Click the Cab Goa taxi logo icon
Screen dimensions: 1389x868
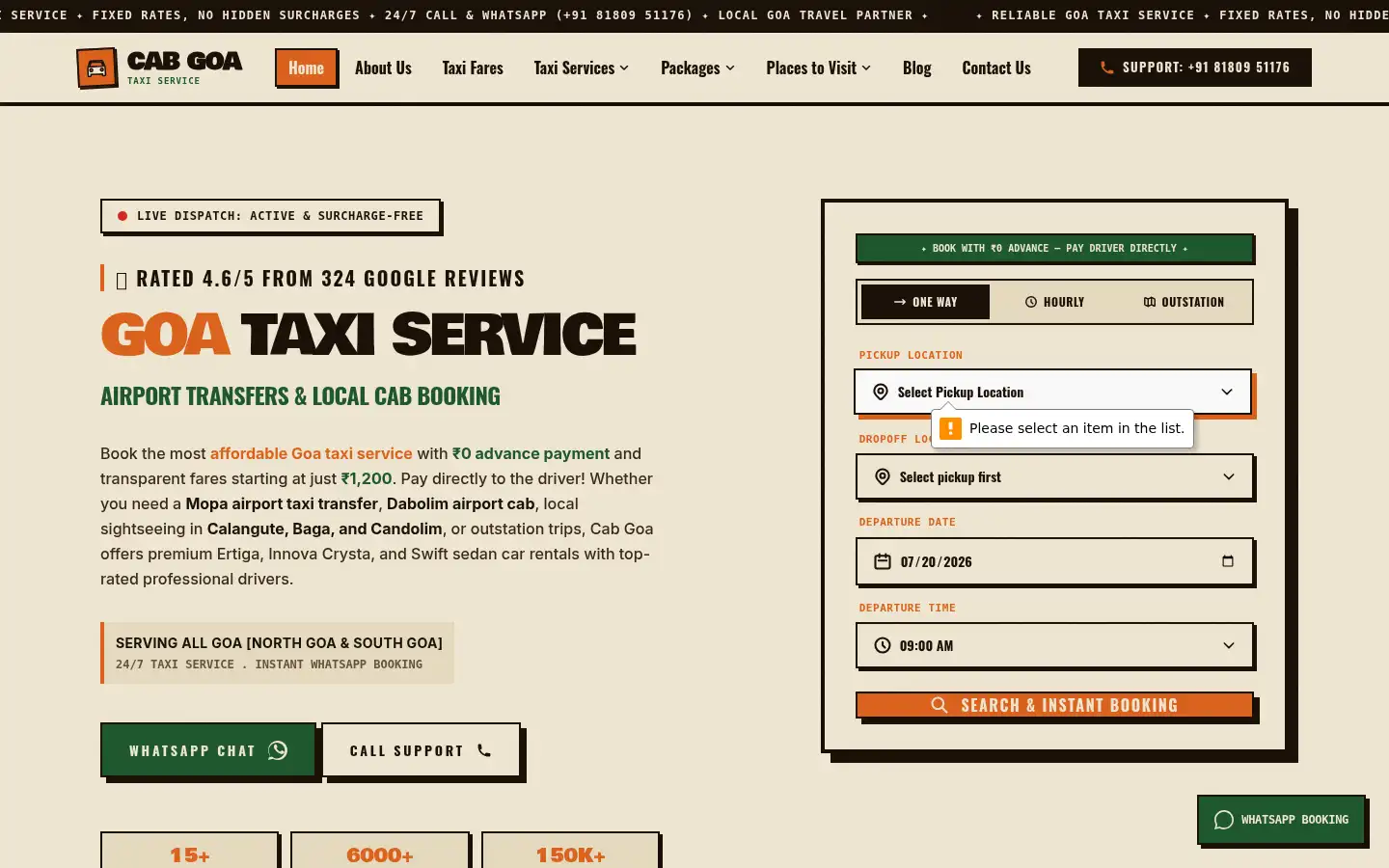click(x=96, y=68)
